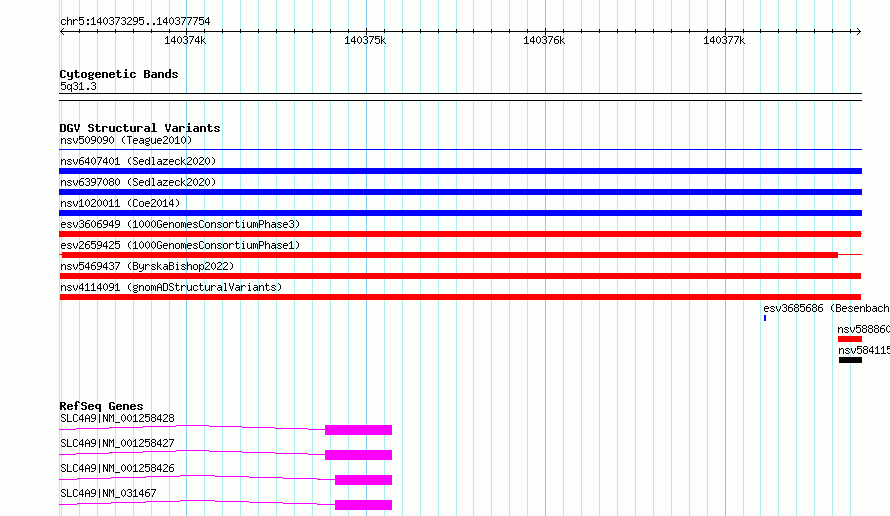Screen dimensions: 890x516
Task: Open the DGV Structural Variants track heading
Action: pos(140,128)
